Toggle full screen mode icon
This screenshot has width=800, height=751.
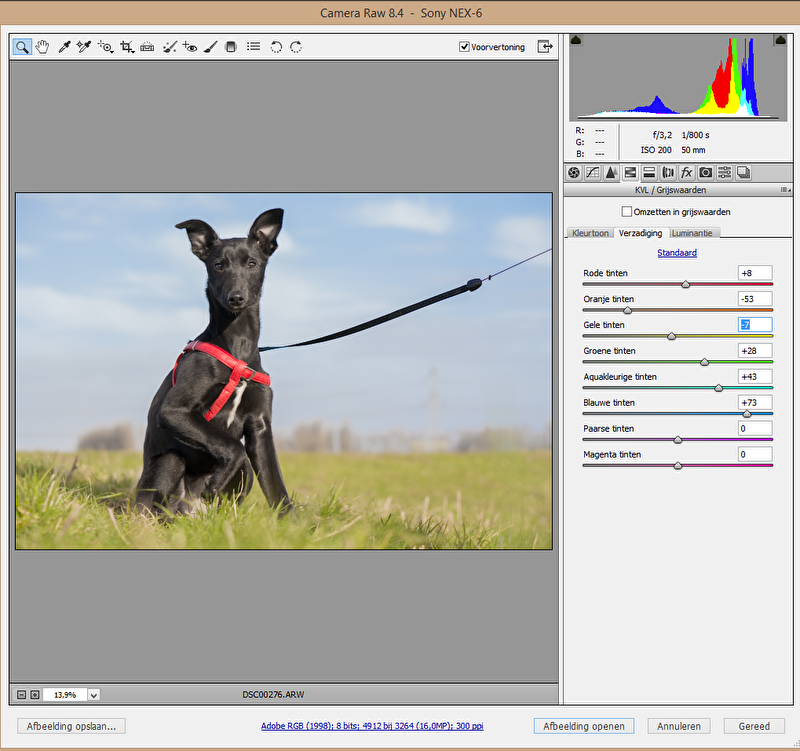point(545,46)
